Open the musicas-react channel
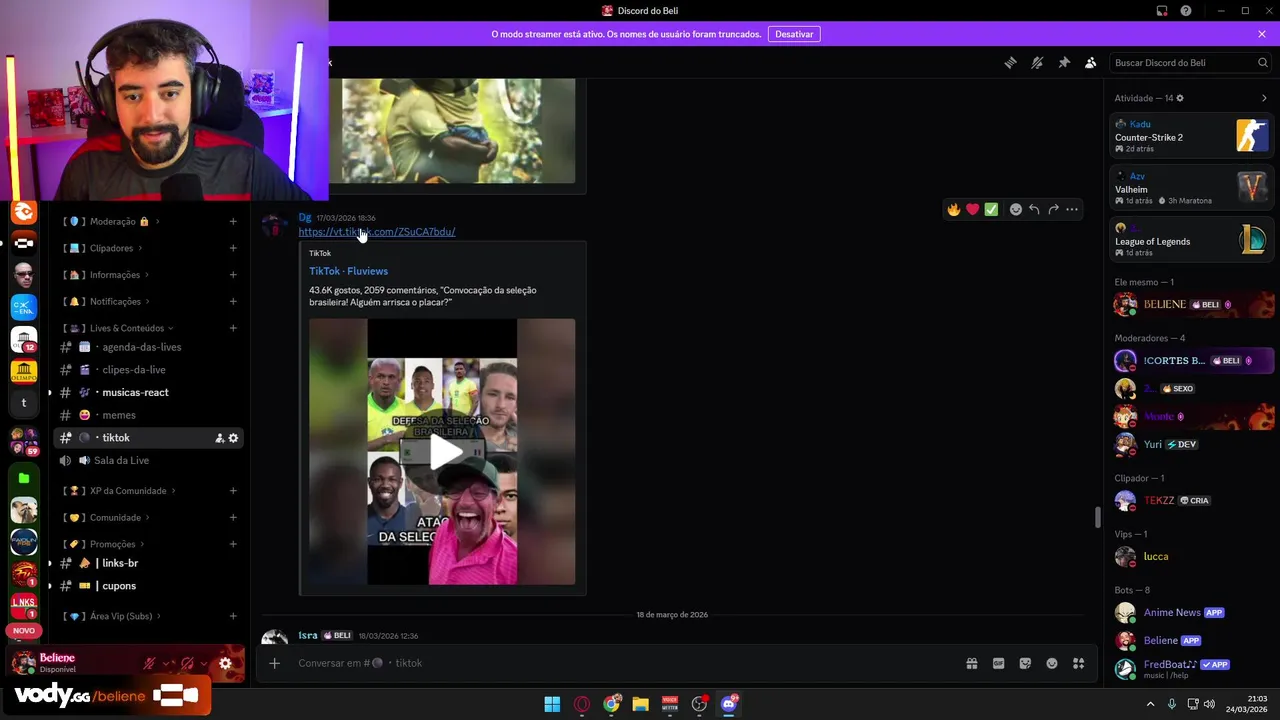 point(148,393)
